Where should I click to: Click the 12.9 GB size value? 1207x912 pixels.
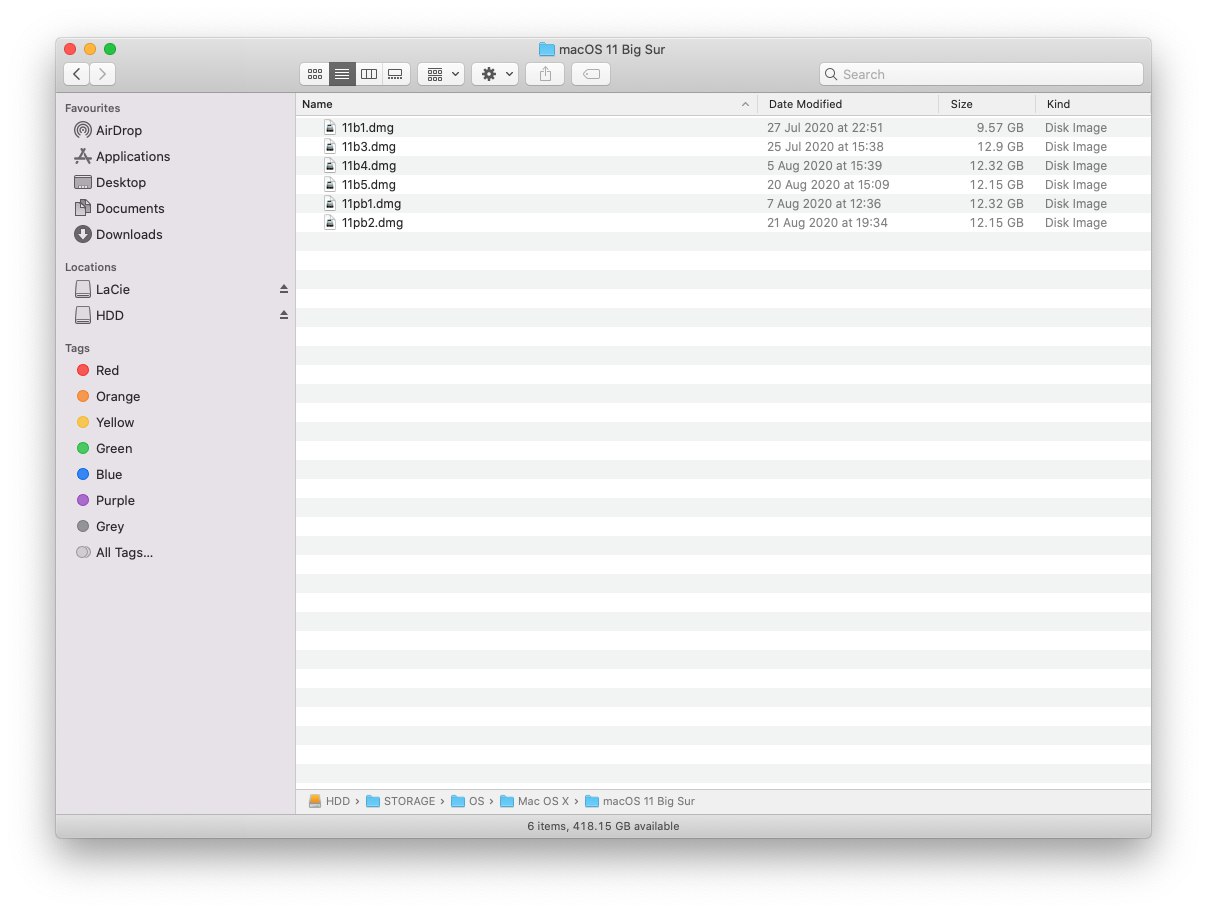pyautogui.click(x=1001, y=146)
